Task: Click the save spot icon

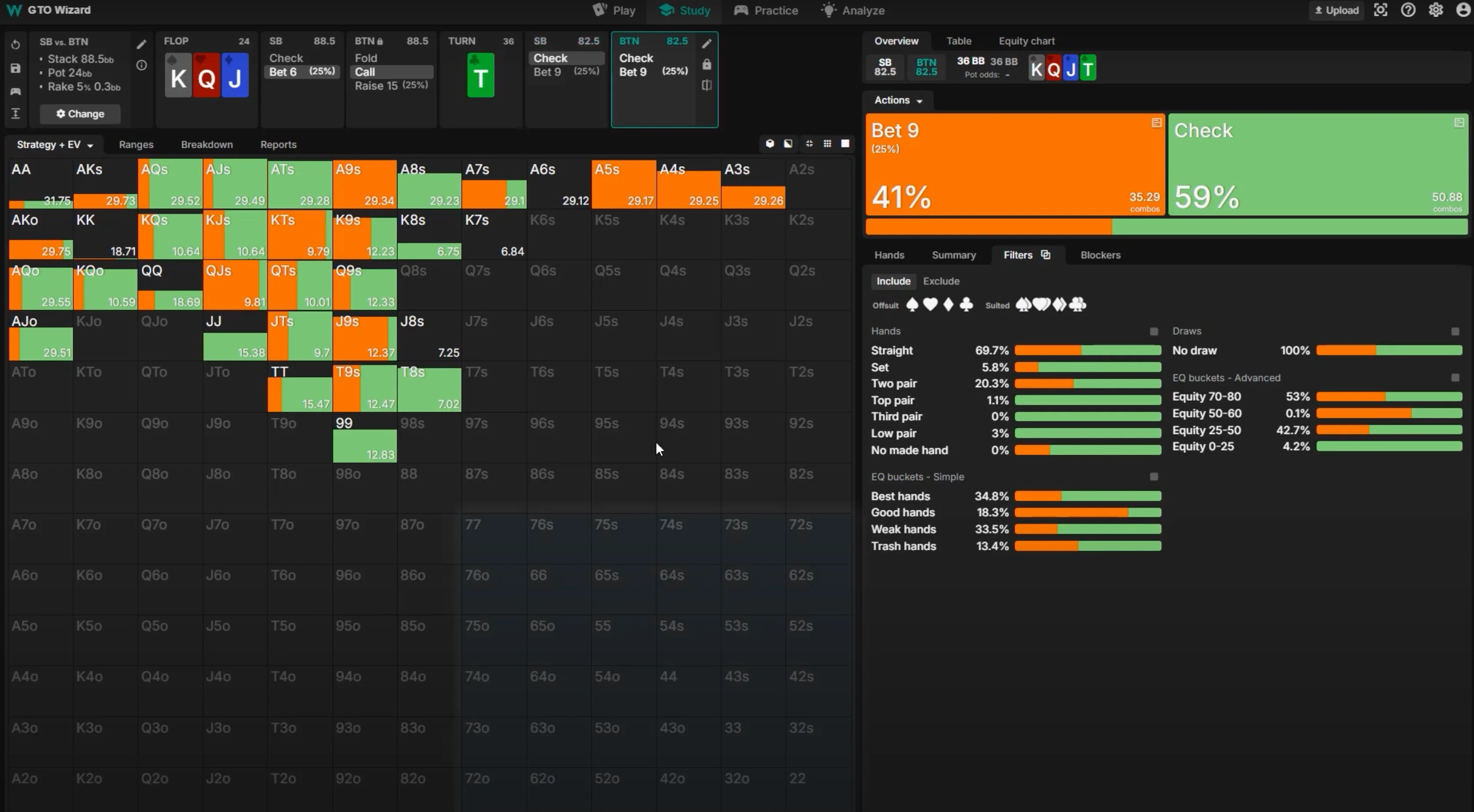Action: 15,68
